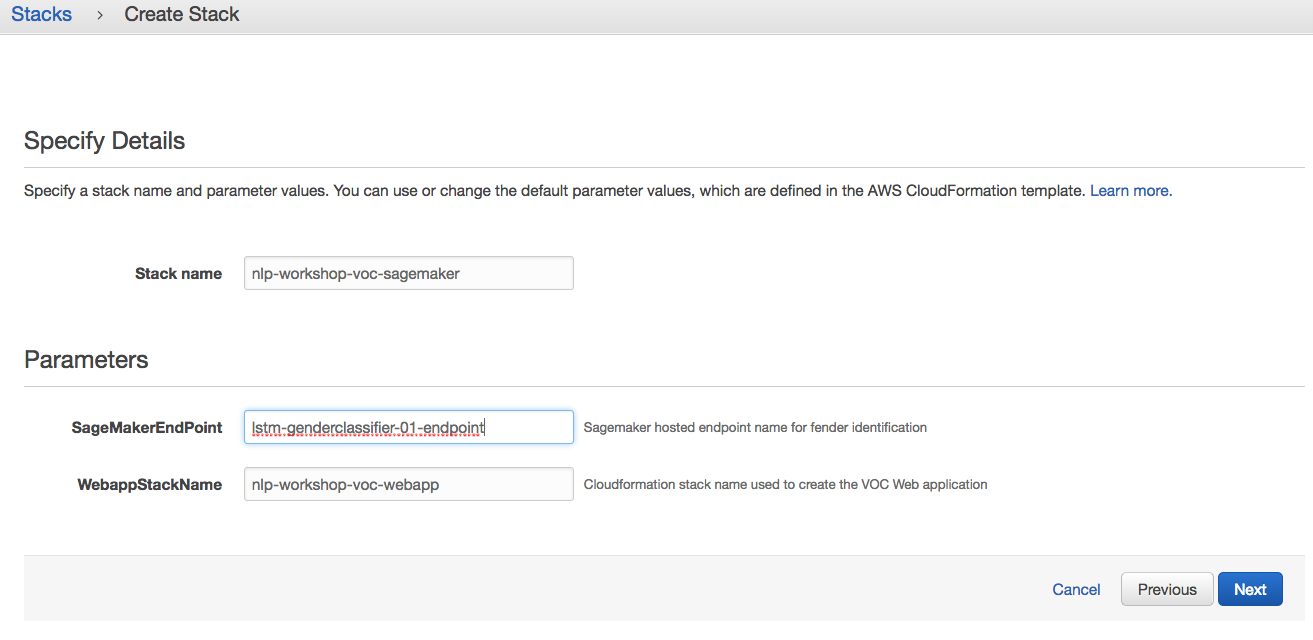Go to the Previous step

1167,589
